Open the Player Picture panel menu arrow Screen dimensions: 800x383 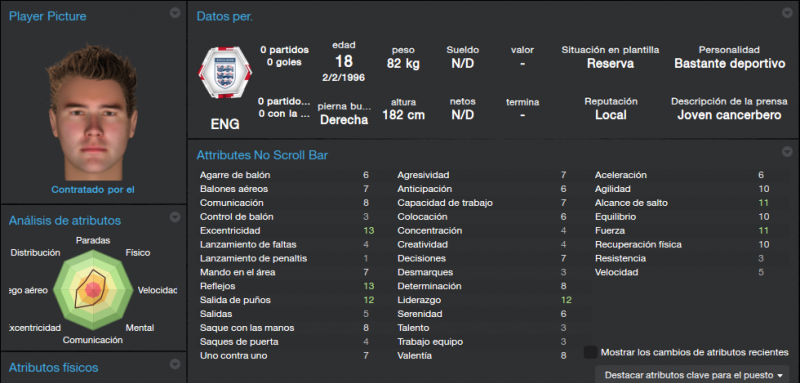pos(175,13)
